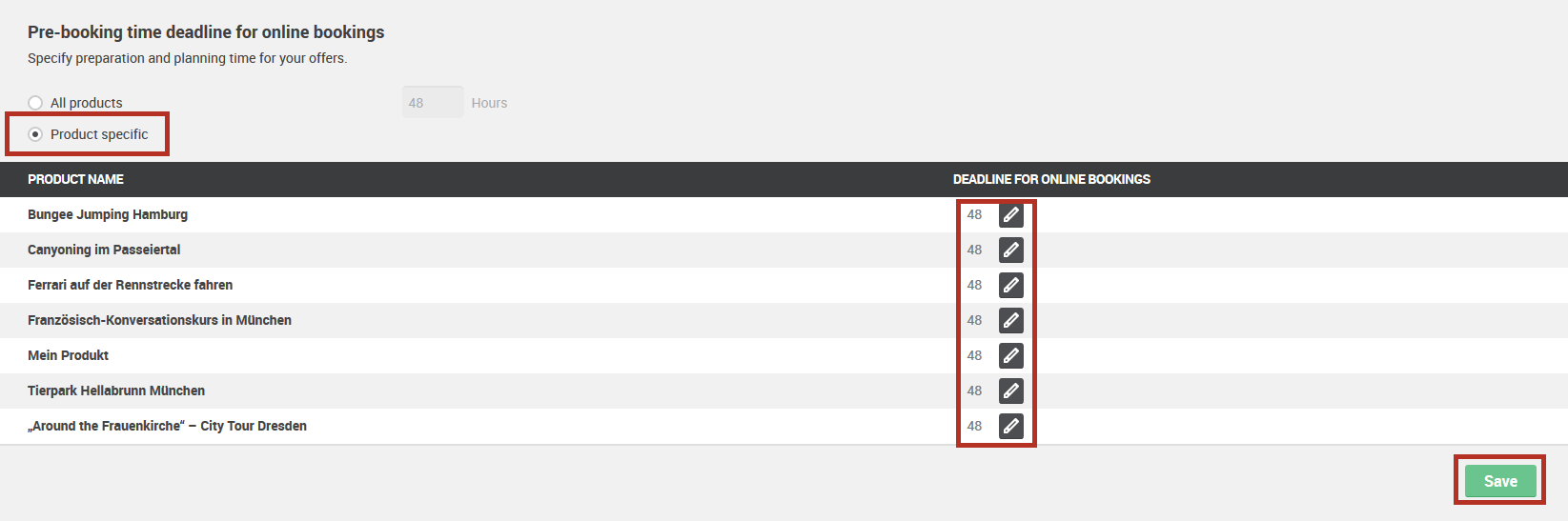
Task: Click the 48 value for Bungee Jumping
Action: 974,214
